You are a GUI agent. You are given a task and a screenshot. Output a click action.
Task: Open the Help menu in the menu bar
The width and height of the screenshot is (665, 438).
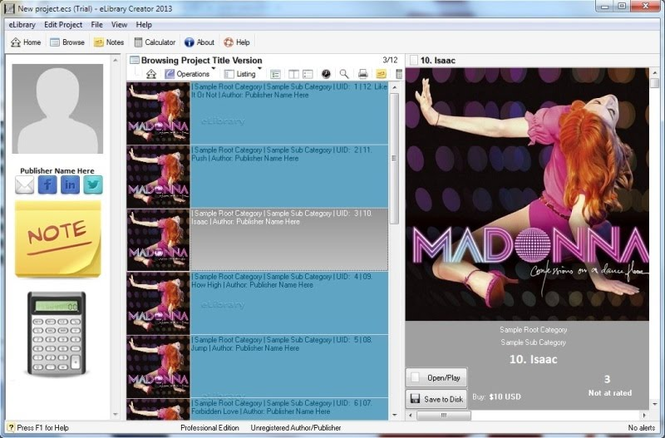(144, 25)
